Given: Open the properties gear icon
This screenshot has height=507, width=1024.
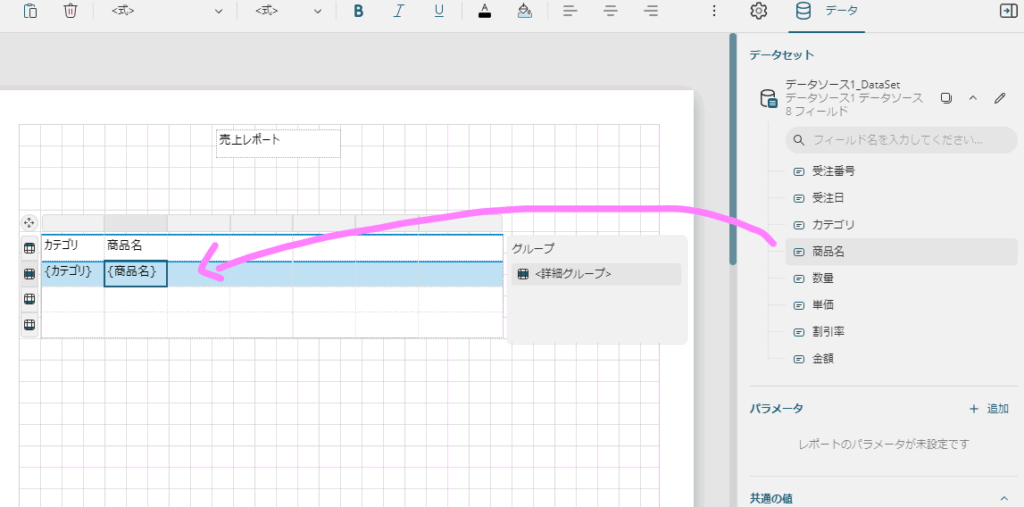Looking at the screenshot, I should (758, 11).
